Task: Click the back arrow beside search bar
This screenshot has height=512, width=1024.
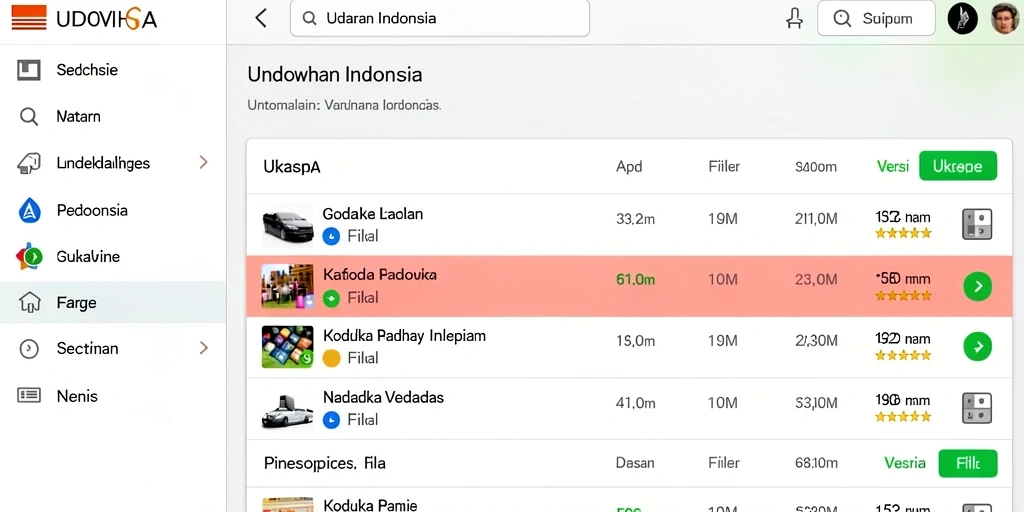Action: click(x=261, y=18)
